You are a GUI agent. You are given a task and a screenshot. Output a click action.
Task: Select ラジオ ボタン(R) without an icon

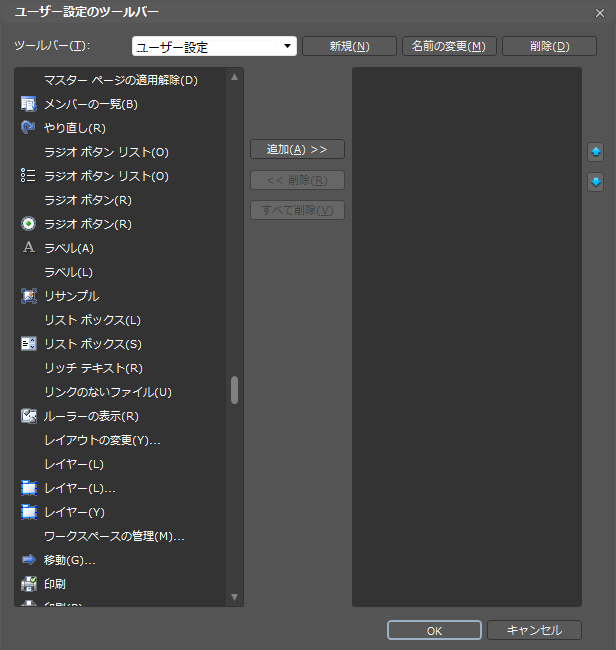[x=121, y=200]
